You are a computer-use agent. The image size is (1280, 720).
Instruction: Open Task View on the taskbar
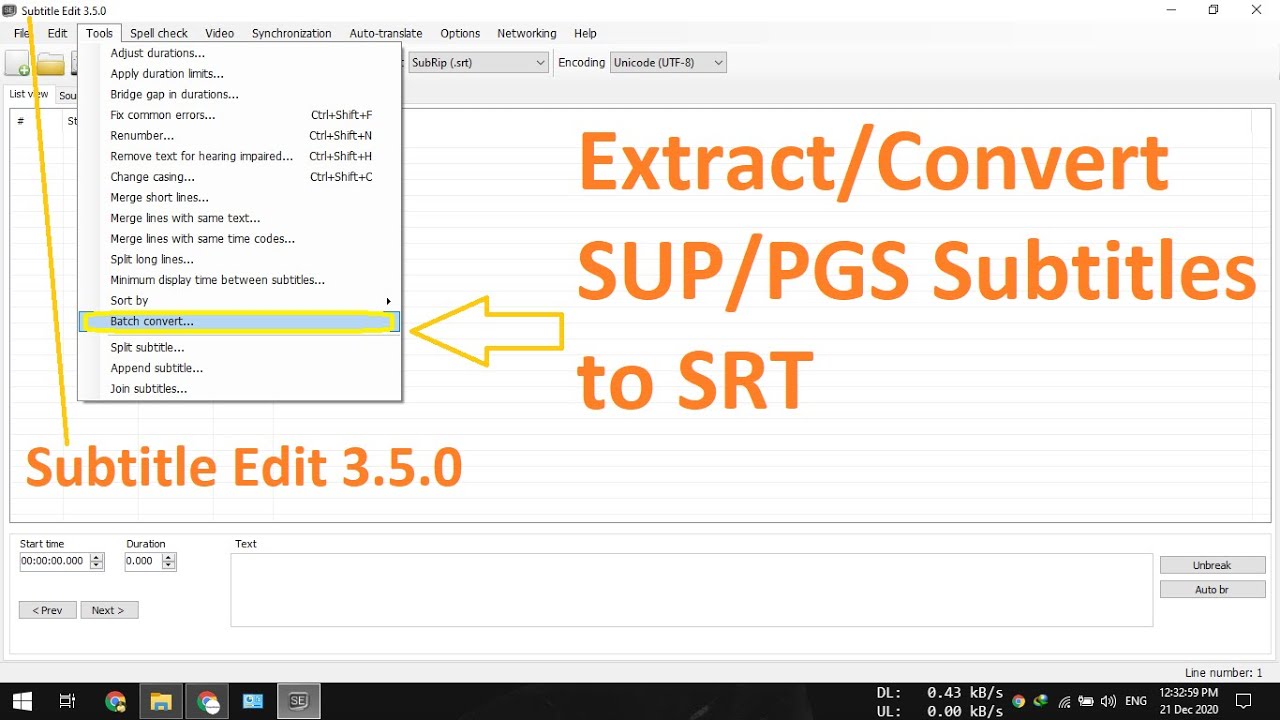pyautogui.click(x=67, y=701)
